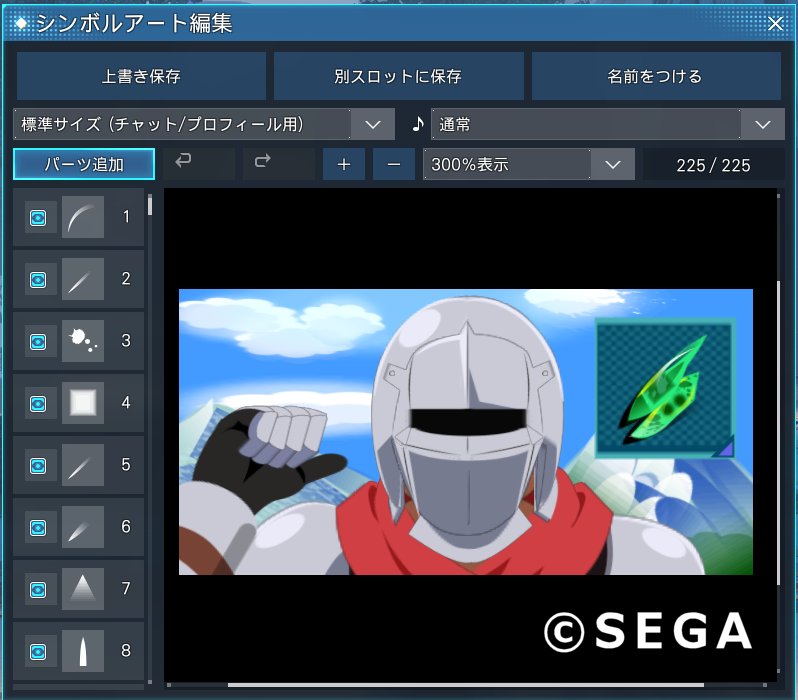Select the splatter symbol of layer 3
The image size is (798, 700).
[83, 341]
